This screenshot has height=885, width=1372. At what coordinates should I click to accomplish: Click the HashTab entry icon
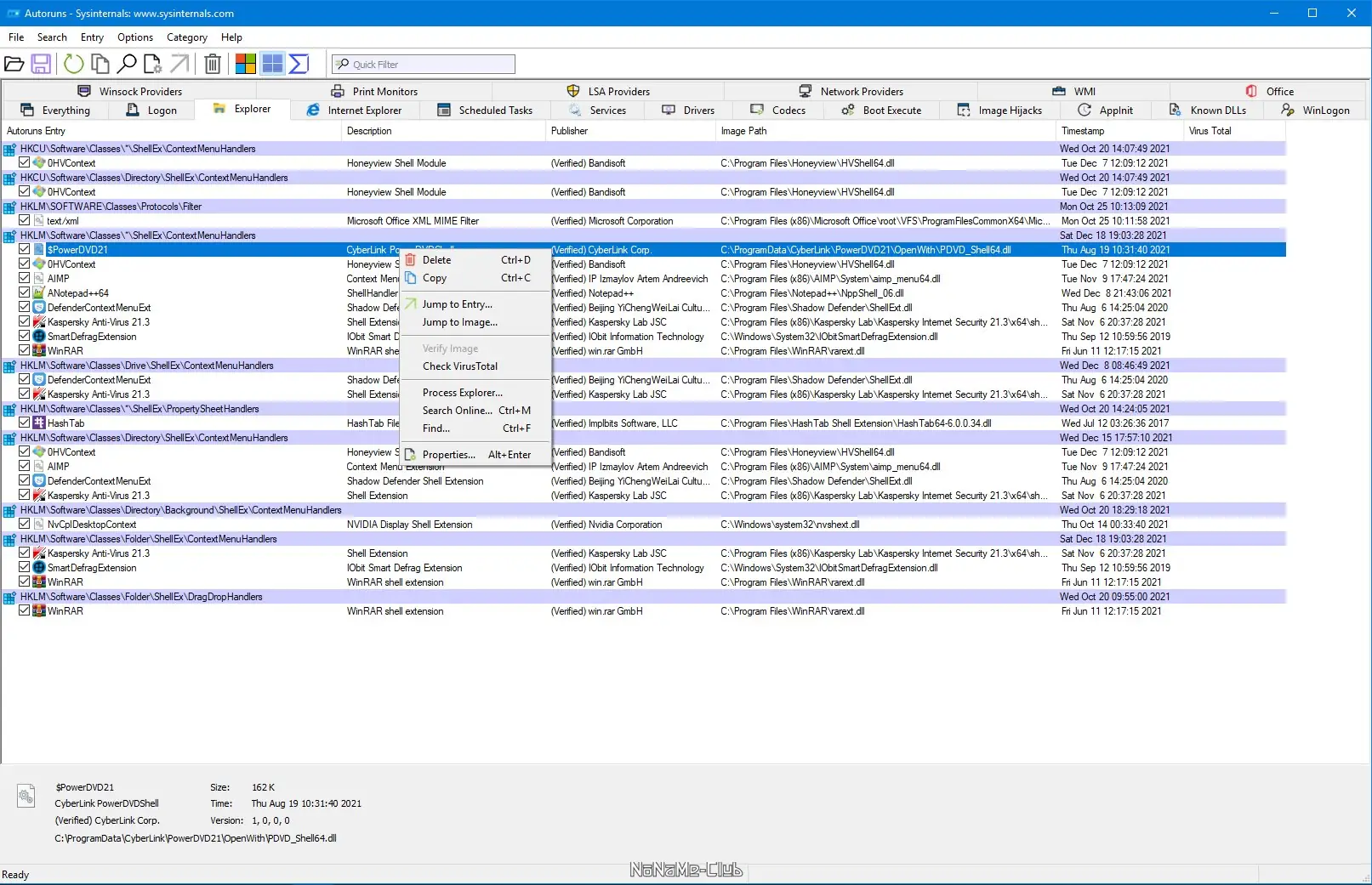39,423
